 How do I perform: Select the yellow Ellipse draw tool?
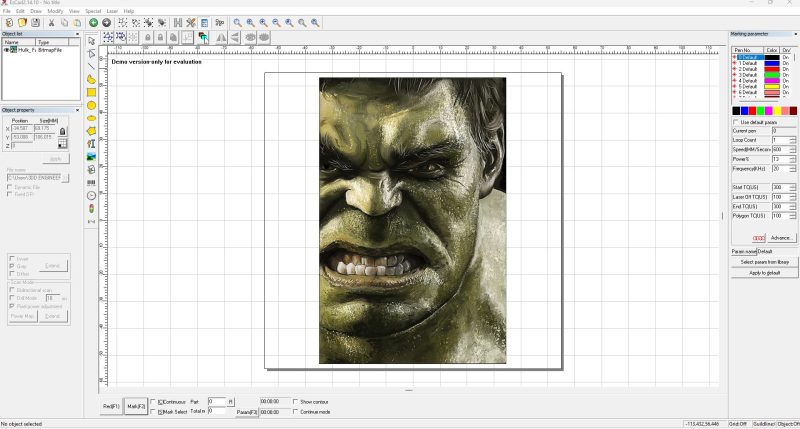pyautogui.click(x=91, y=118)
